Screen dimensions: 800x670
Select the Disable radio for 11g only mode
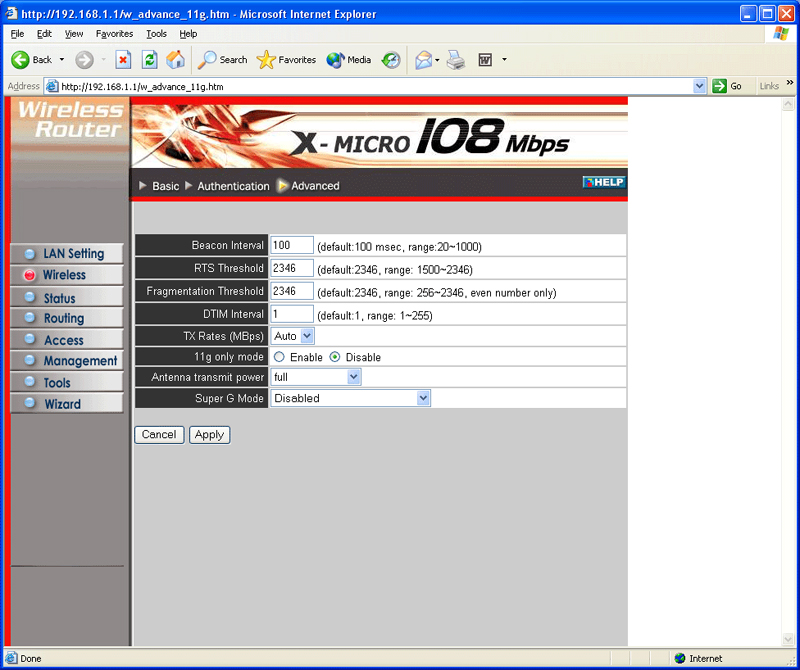point(335,357)
